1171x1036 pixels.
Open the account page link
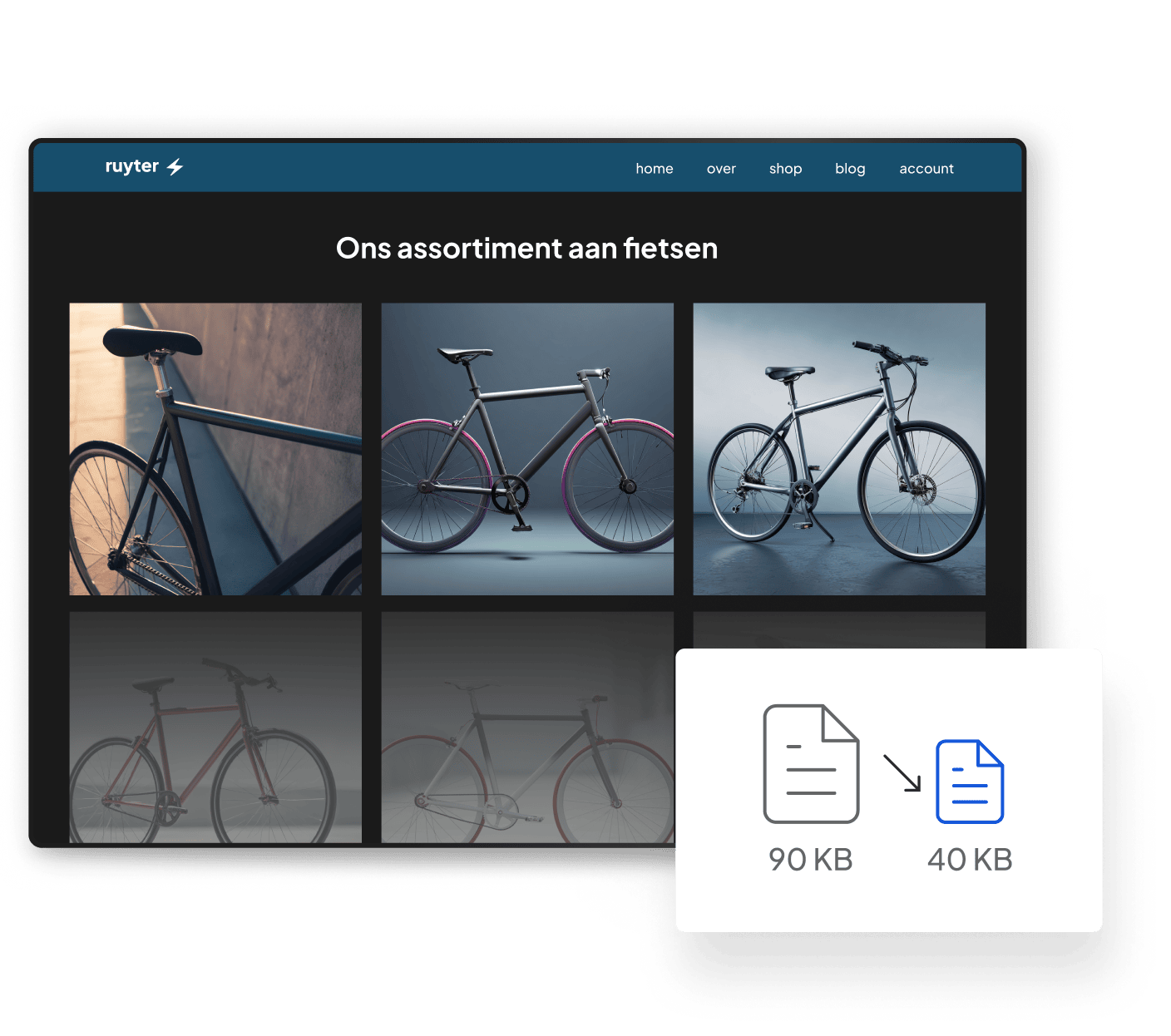point(926,169)
